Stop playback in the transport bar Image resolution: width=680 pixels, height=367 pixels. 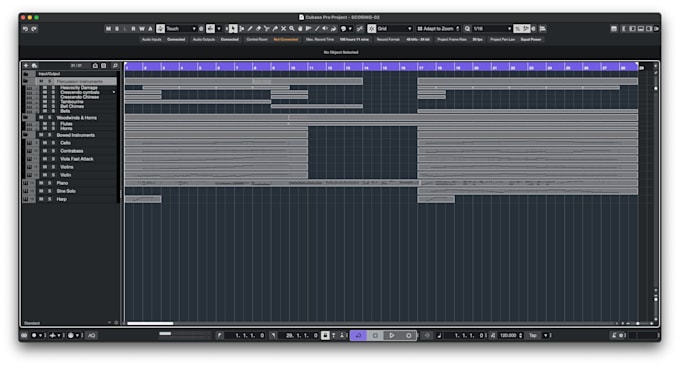pos(375,335)
